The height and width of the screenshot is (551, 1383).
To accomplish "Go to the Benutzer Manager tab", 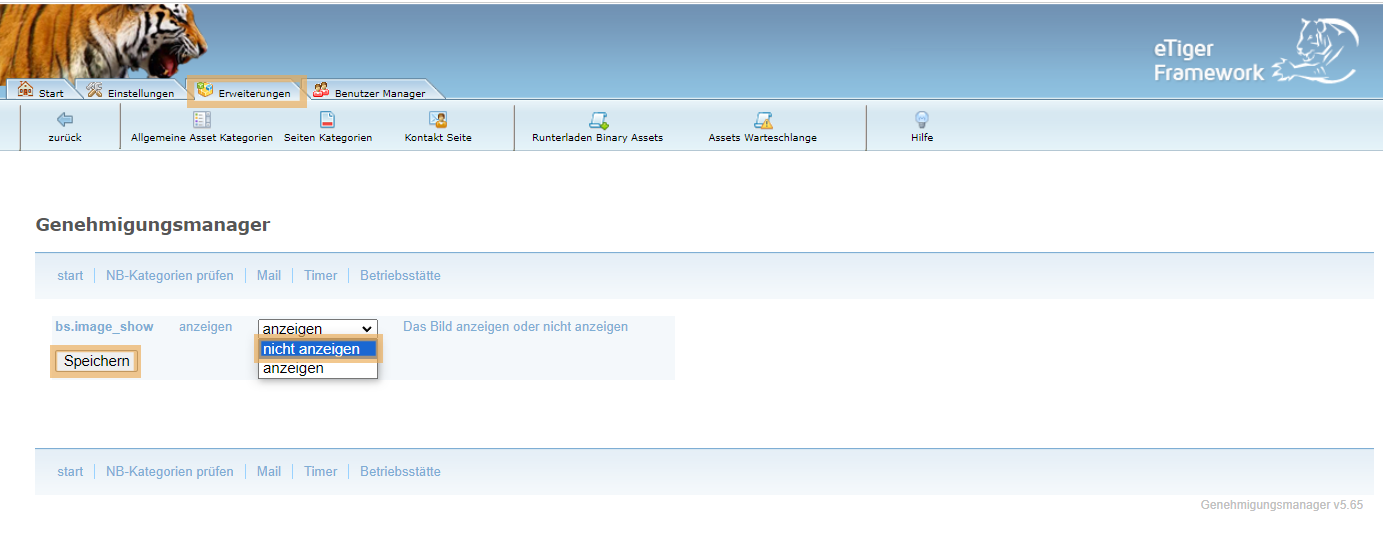I will pos(369,92).
